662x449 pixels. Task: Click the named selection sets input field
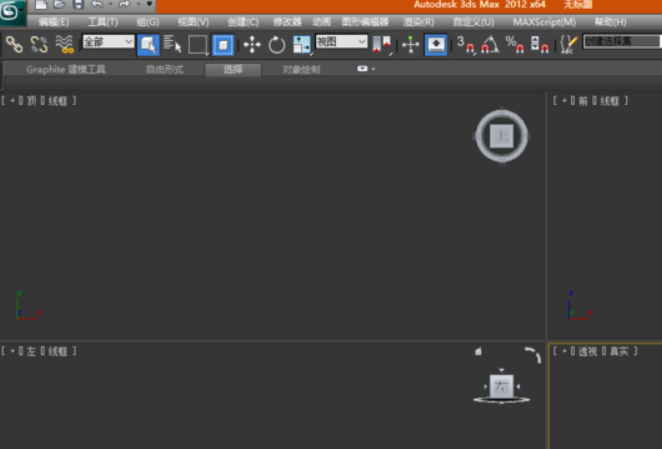(x=622, y=42)
